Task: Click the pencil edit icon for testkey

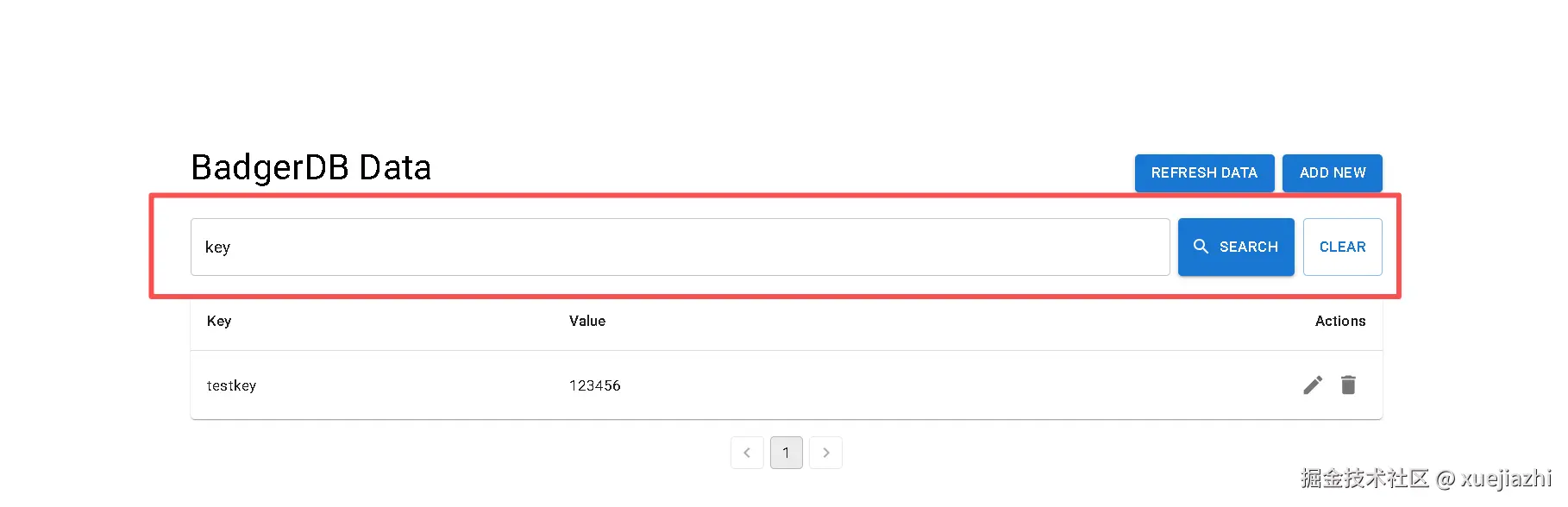Action: click(x=1312, y=385)
